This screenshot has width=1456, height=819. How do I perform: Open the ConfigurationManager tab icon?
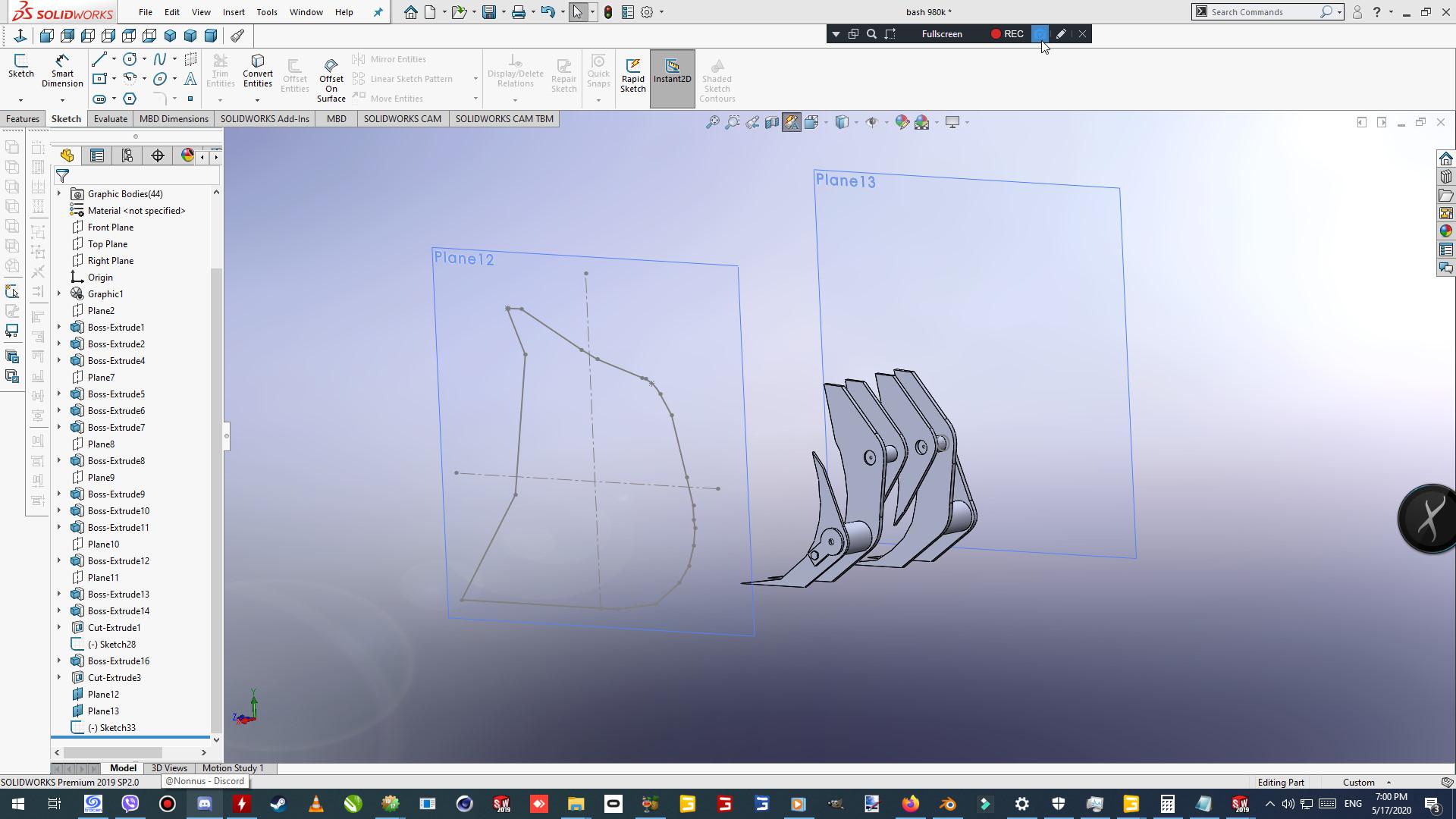127,155
